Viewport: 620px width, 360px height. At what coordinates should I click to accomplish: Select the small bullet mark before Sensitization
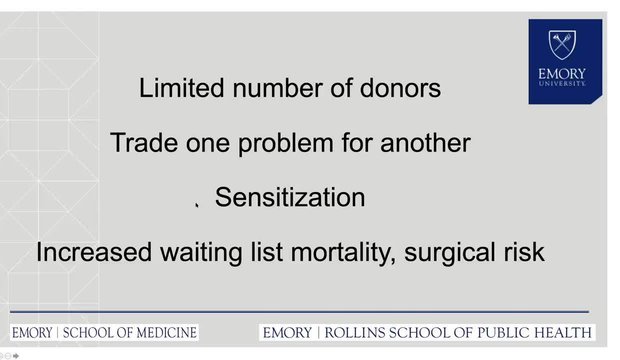tap(197, 205)
